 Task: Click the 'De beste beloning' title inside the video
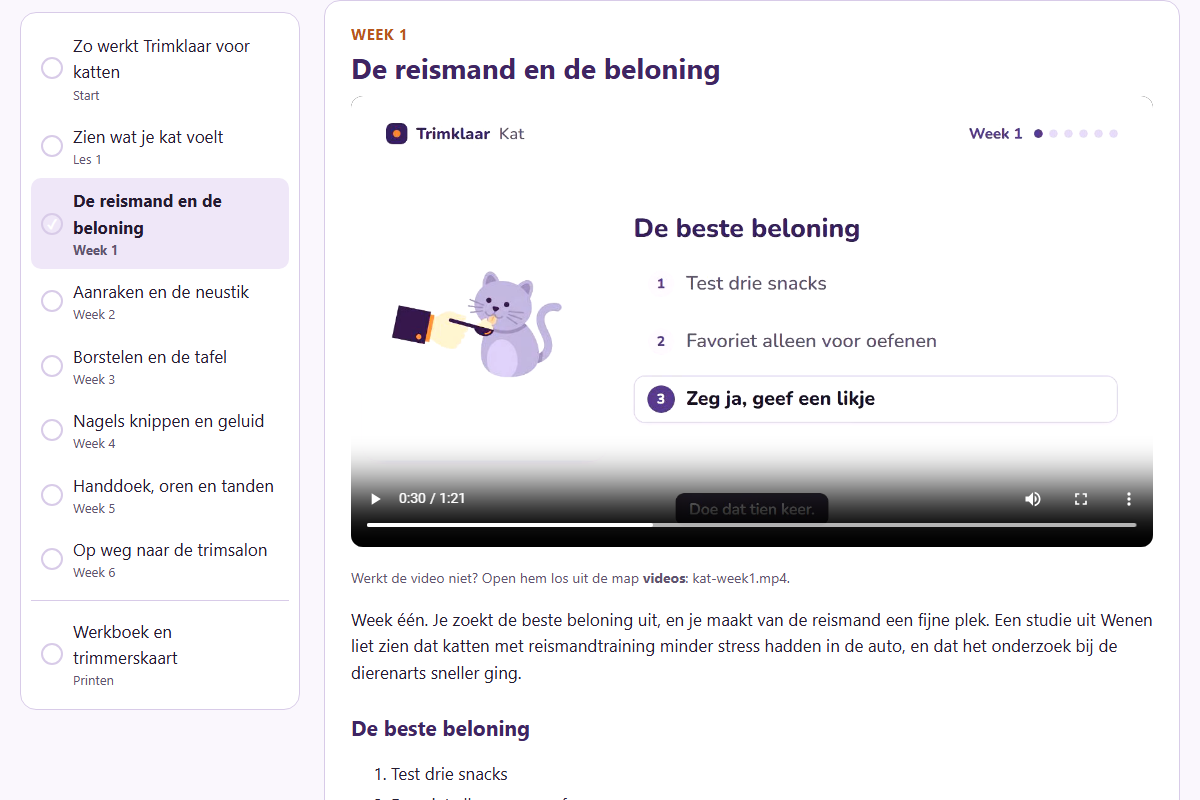(x=747, y=228)
